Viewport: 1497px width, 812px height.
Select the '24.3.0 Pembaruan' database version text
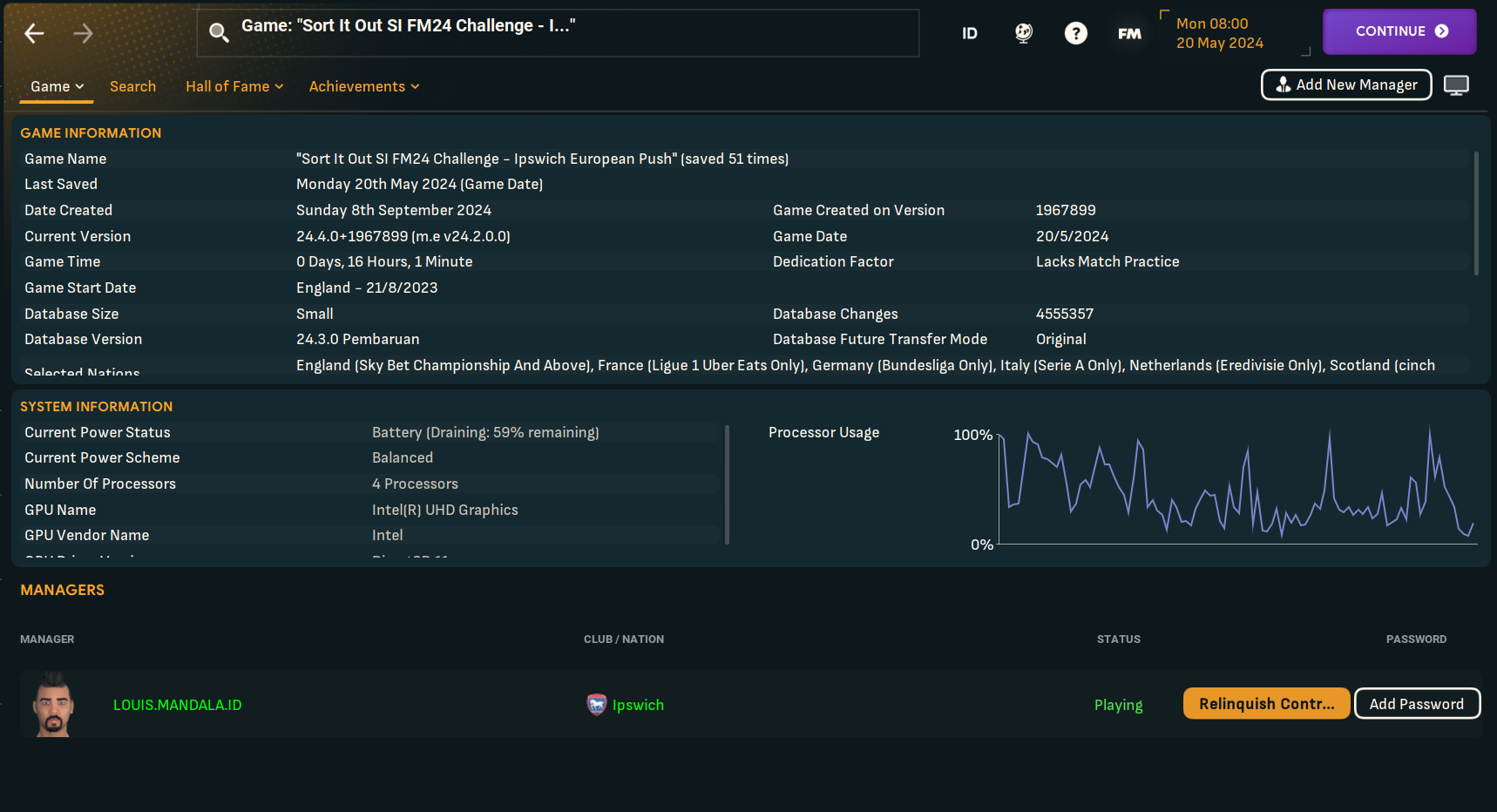[358, 339]
